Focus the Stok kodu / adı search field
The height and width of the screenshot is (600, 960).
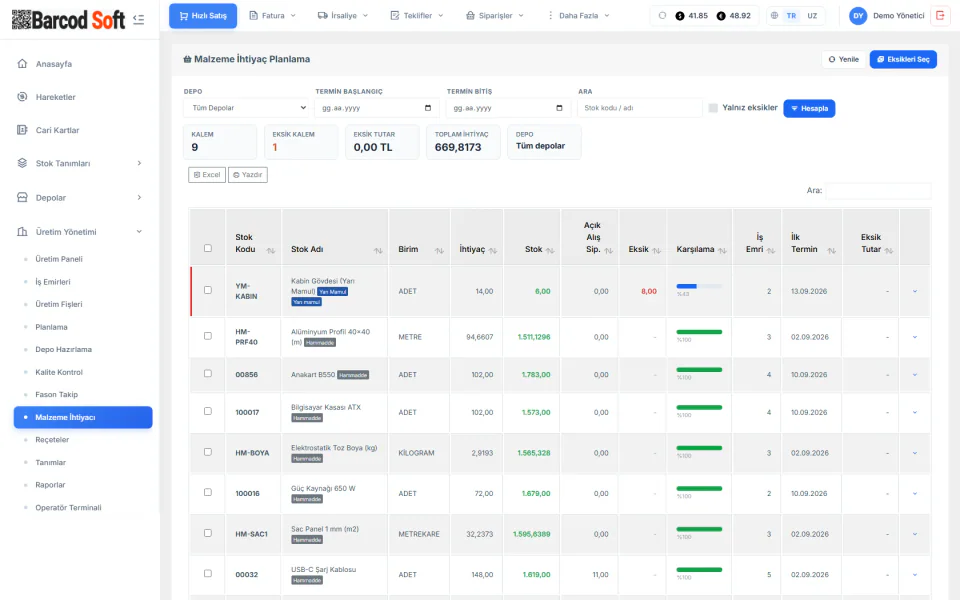(x=640, y=108)
